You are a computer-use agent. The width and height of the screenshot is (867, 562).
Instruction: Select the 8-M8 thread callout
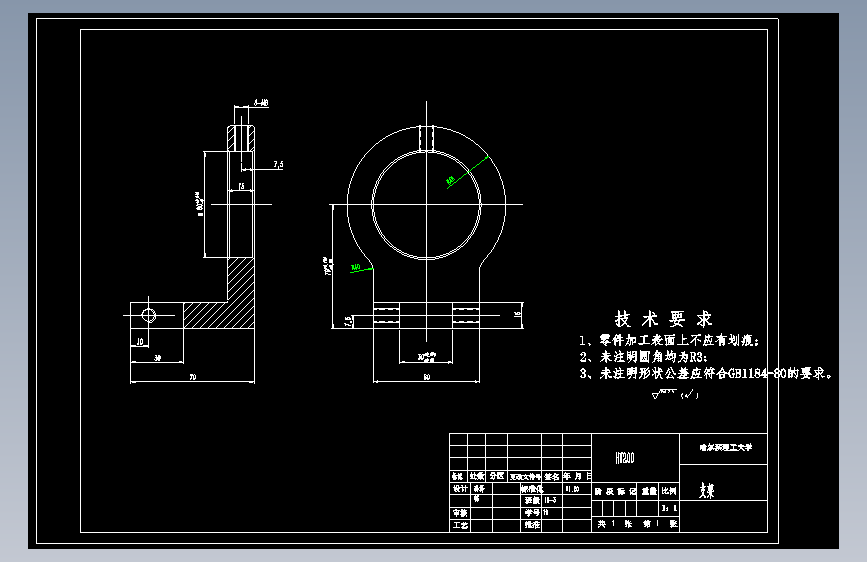(261, 102)
